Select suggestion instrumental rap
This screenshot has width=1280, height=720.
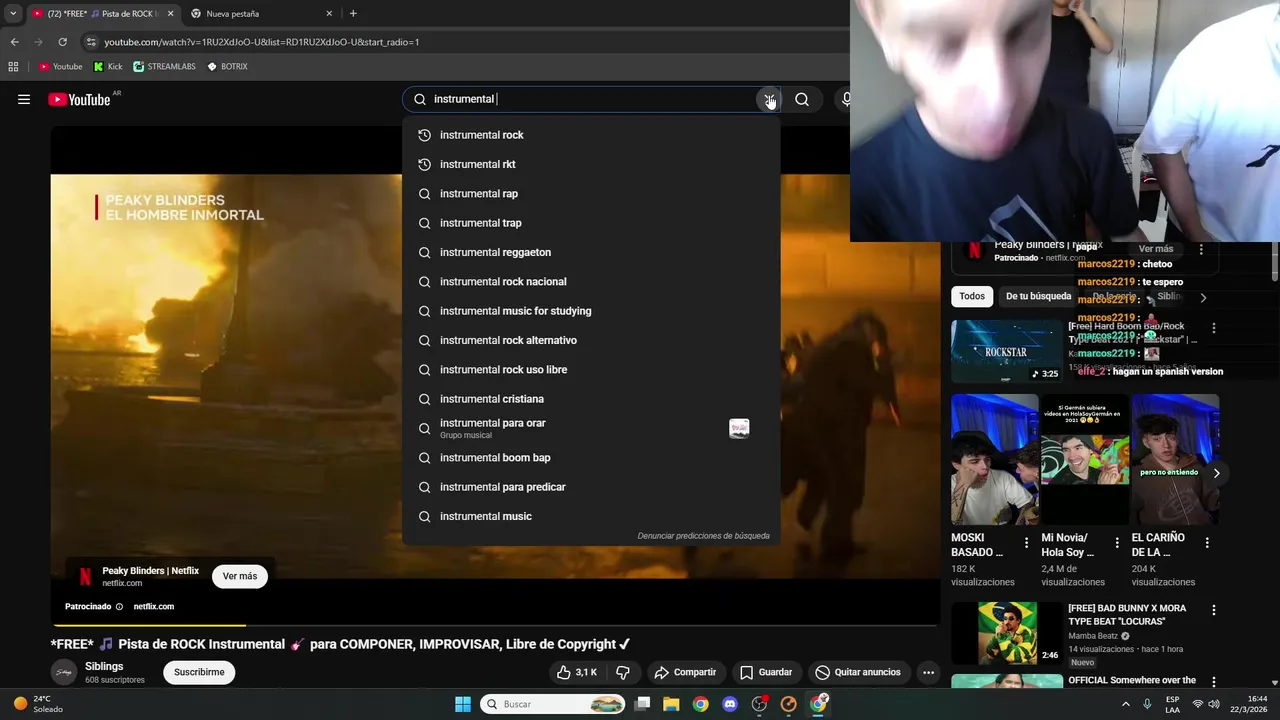pos(591,194)
